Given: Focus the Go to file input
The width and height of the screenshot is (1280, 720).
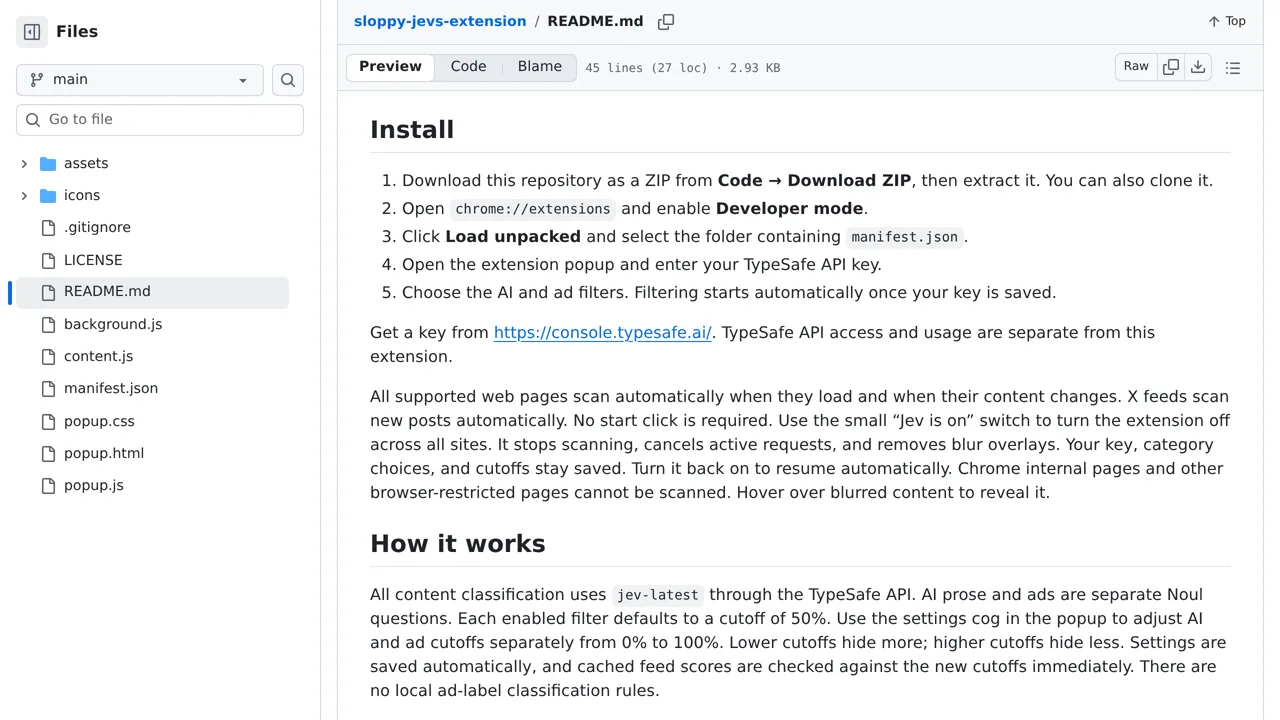Looking at the screenshot, I should coord(160,119).
